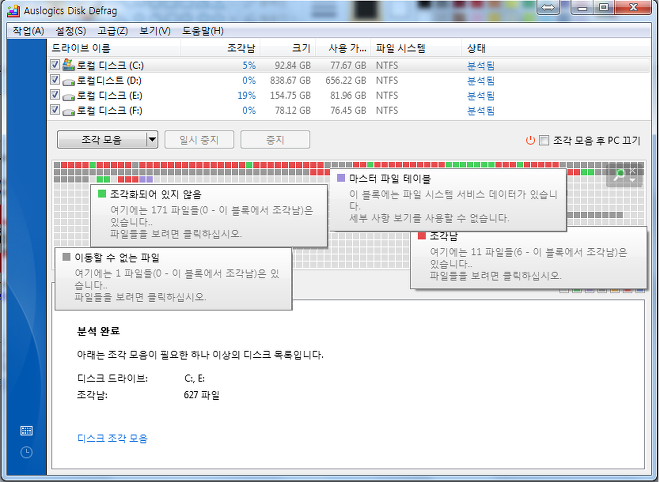Select the 5% fragmentation value for drive C:
This screenshot has width=660, height=482.
249,66
